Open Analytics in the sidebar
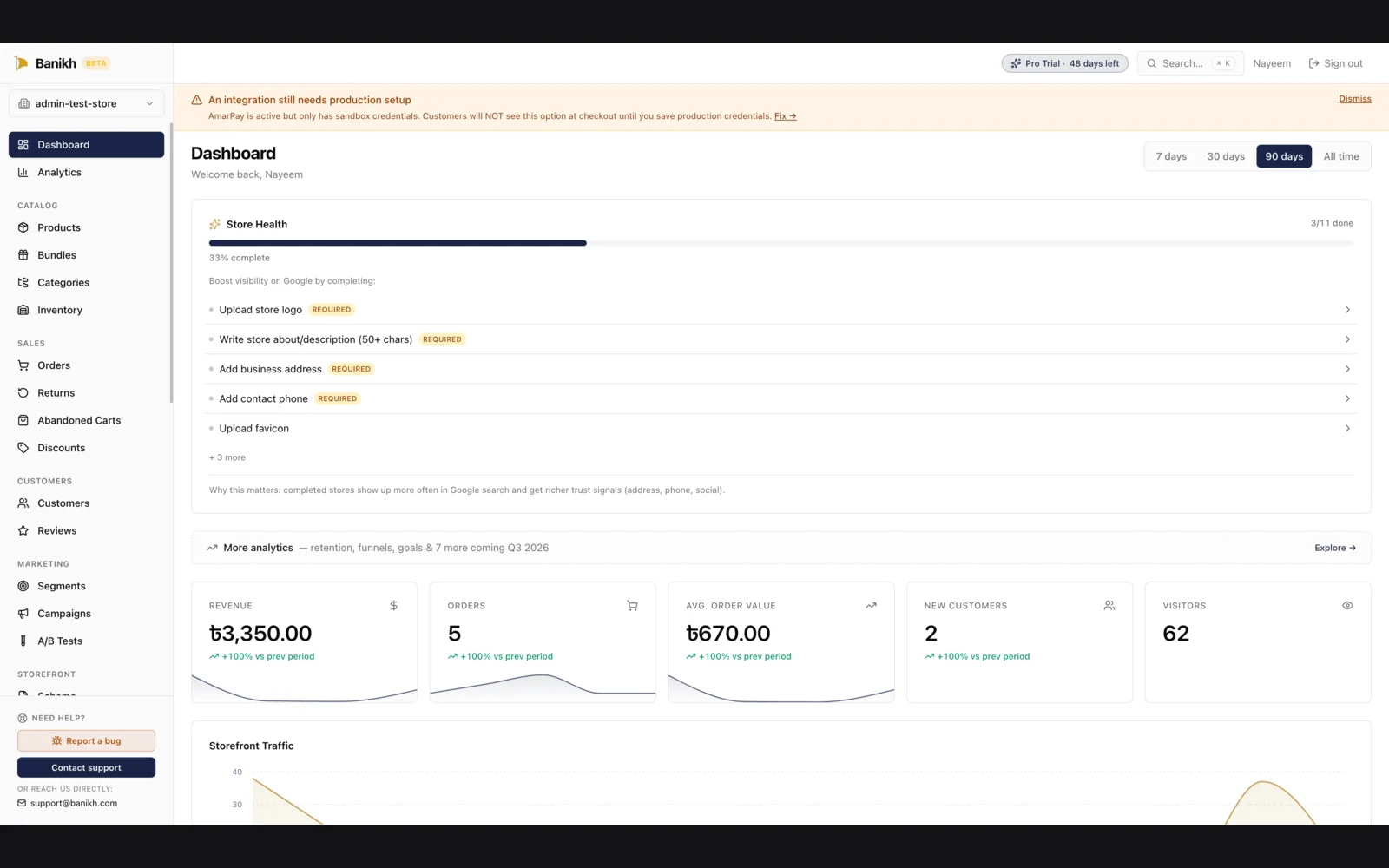Screen dimensions: 1389x868 coord(86,173)
